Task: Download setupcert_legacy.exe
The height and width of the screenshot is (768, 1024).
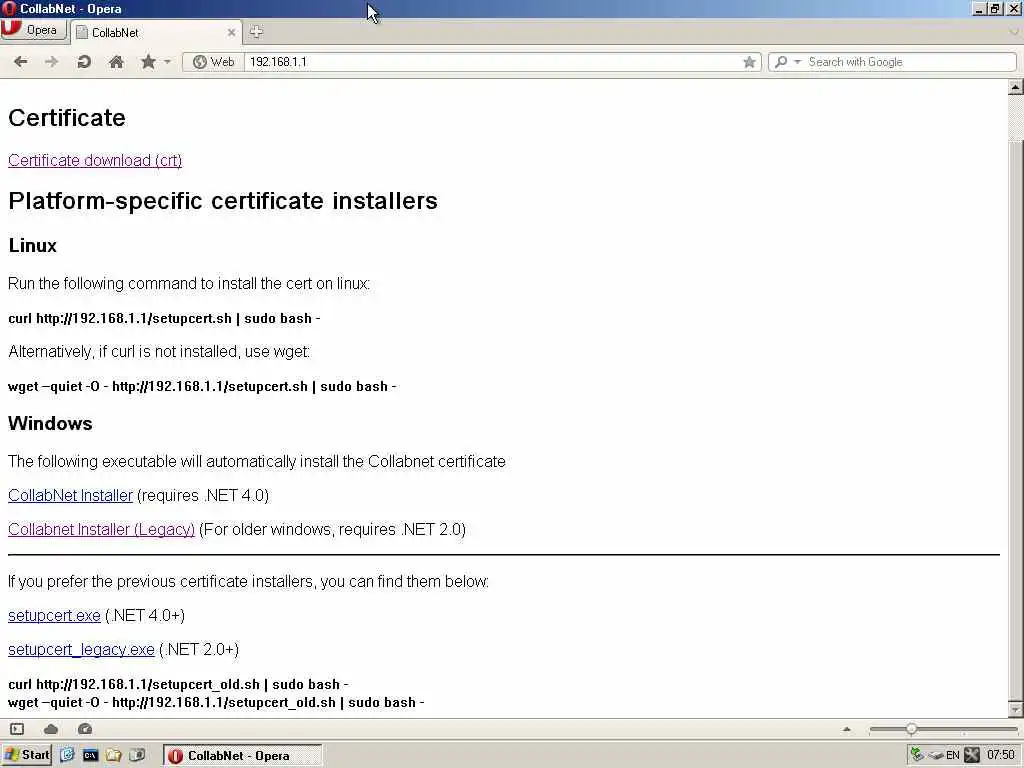Action: (x=81, y=650)
